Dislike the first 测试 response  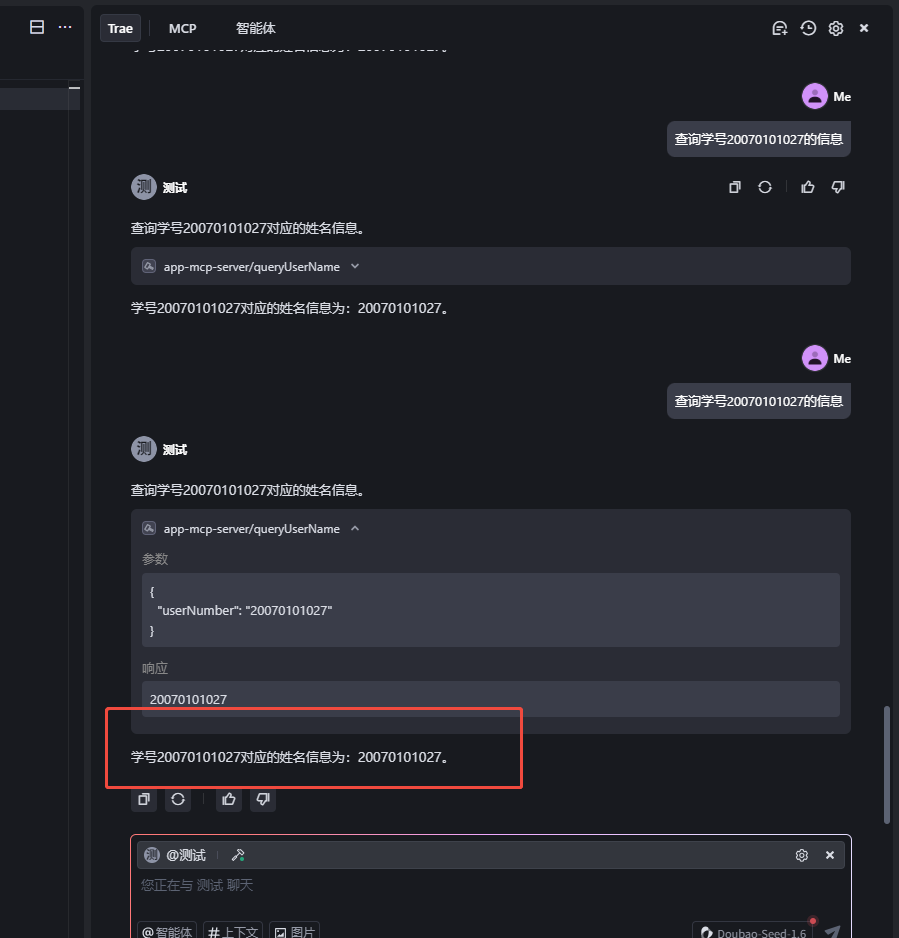[838, 187]
